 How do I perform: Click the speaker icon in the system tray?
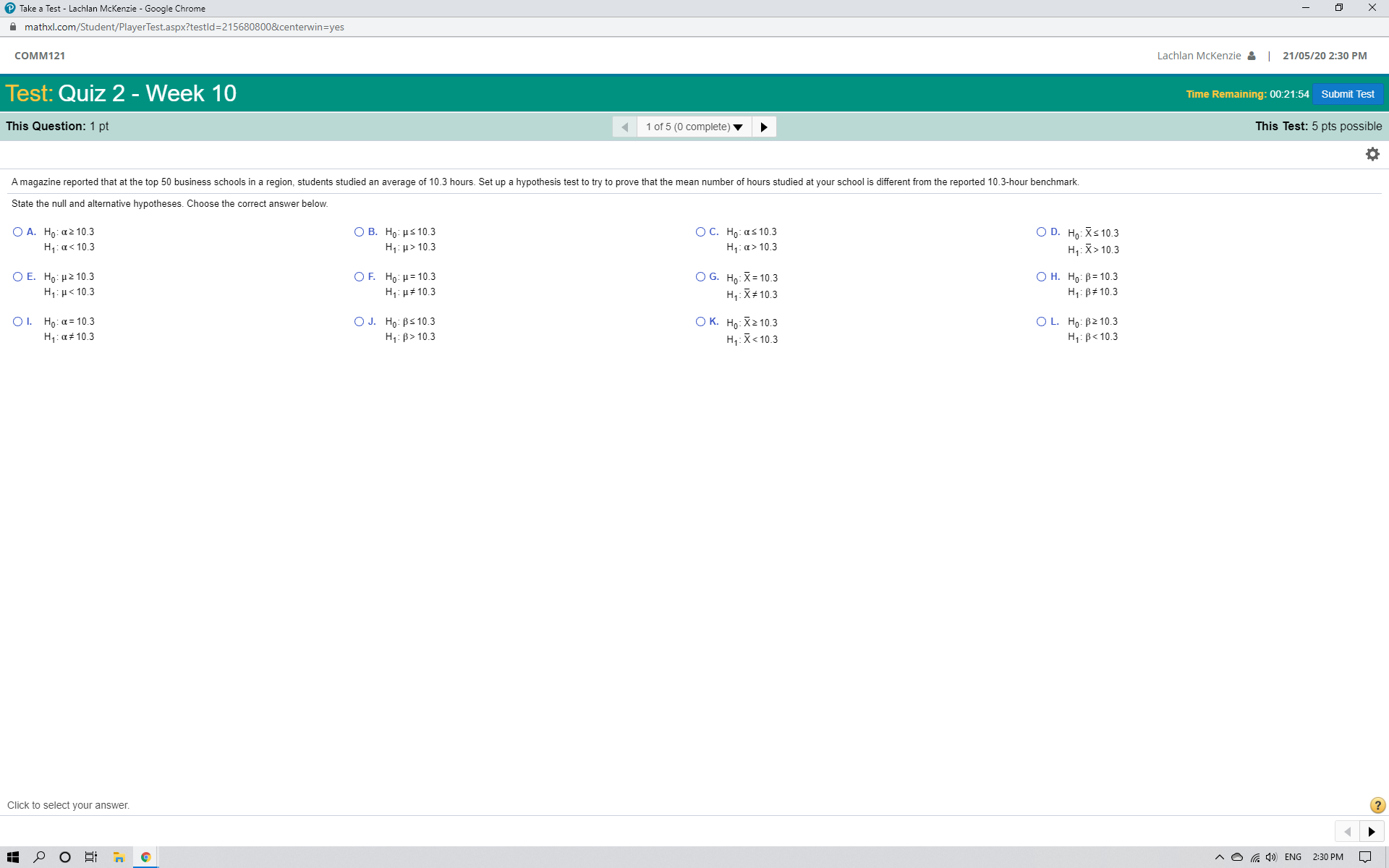click(1271, 856)
